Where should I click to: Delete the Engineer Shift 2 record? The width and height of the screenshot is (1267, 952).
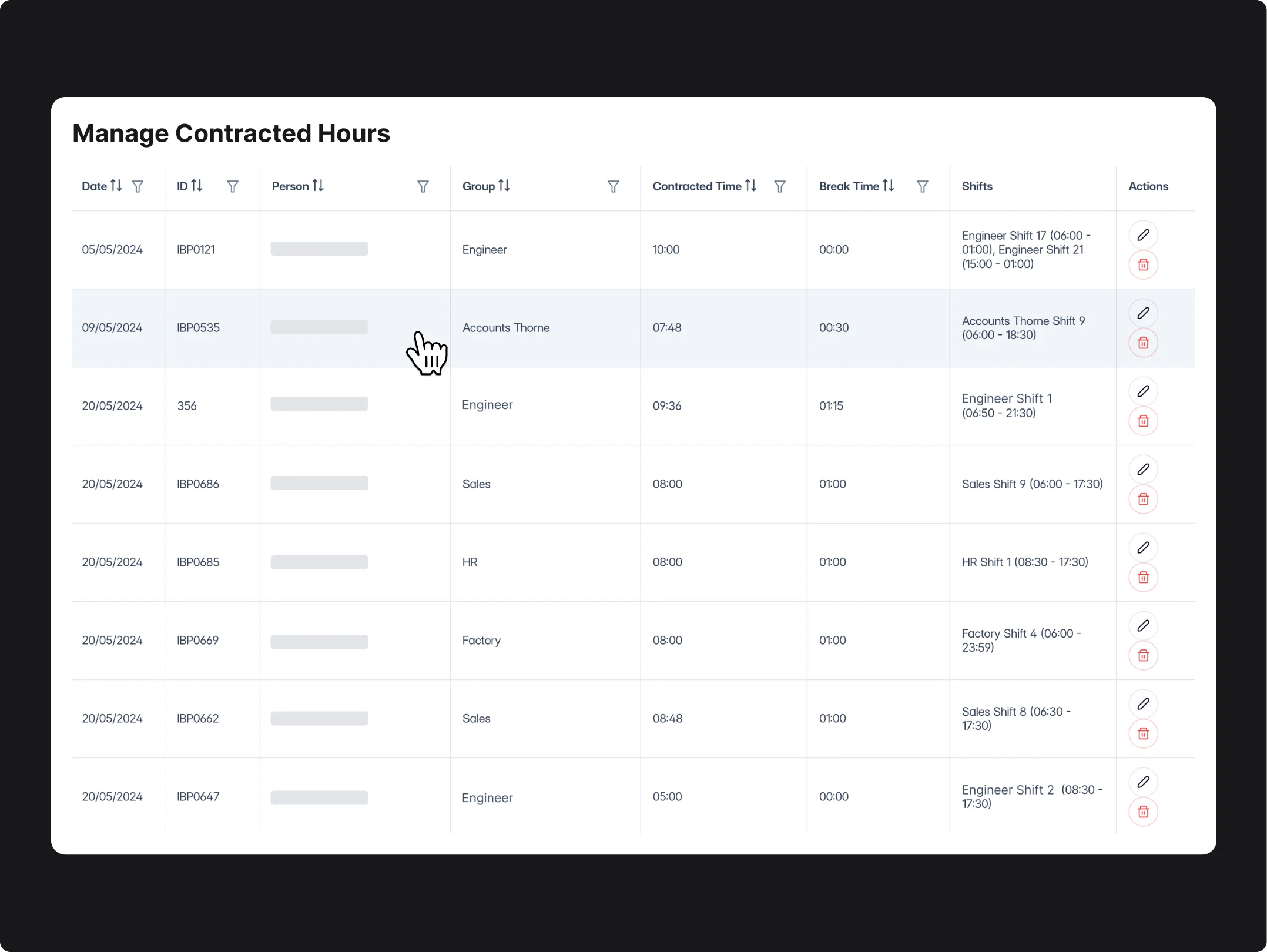tap(1144, 812)
